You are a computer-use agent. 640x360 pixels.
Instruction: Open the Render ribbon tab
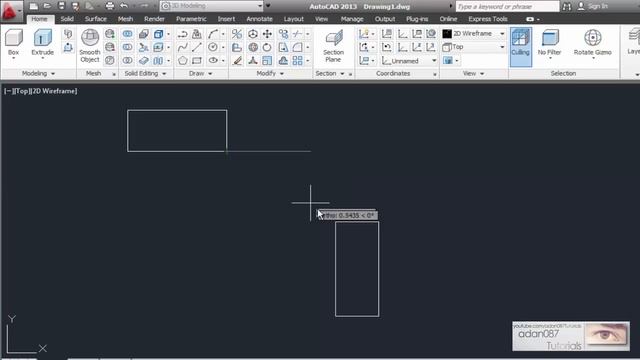[154, 19]
